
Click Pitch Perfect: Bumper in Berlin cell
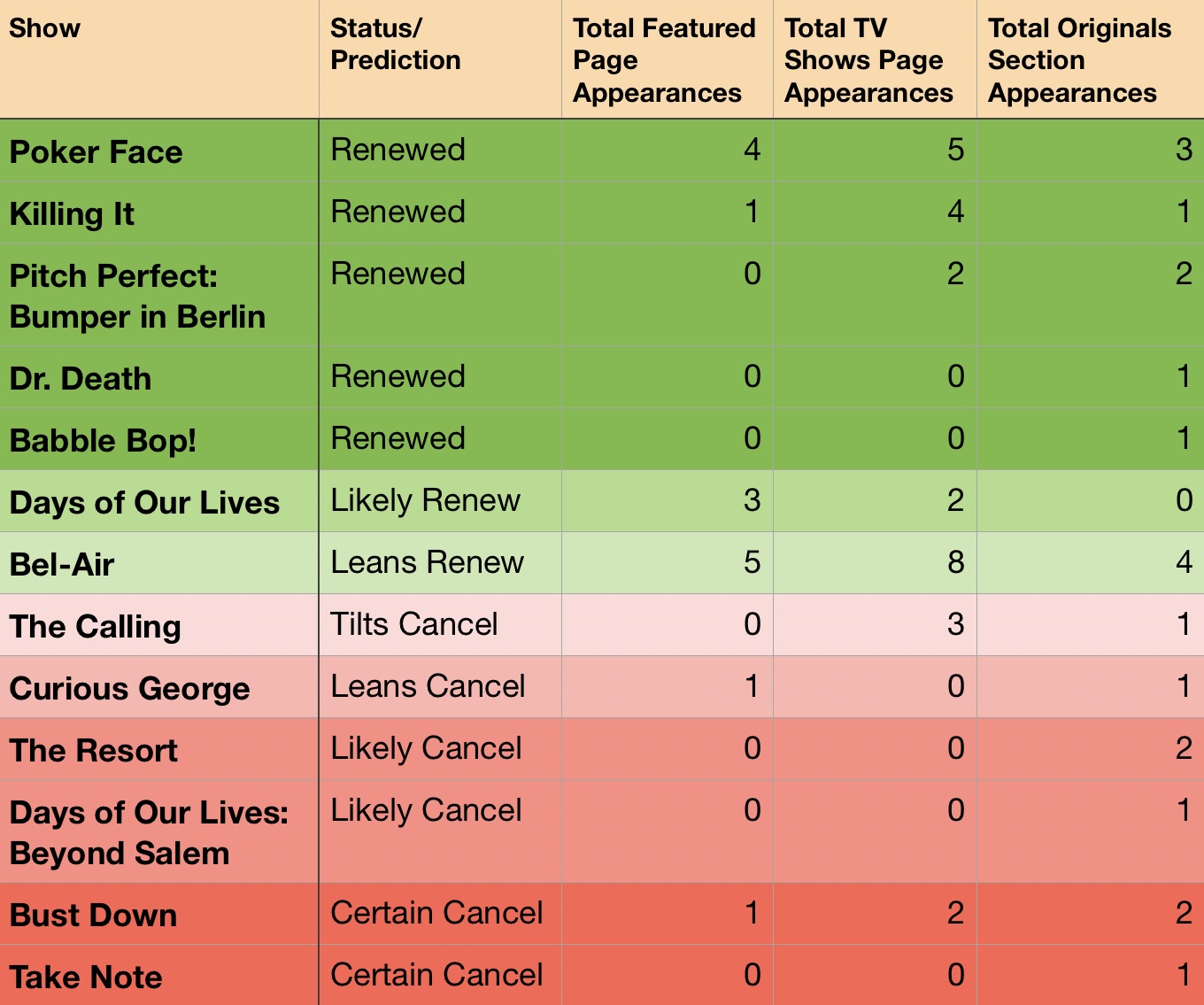click(159, 296)
